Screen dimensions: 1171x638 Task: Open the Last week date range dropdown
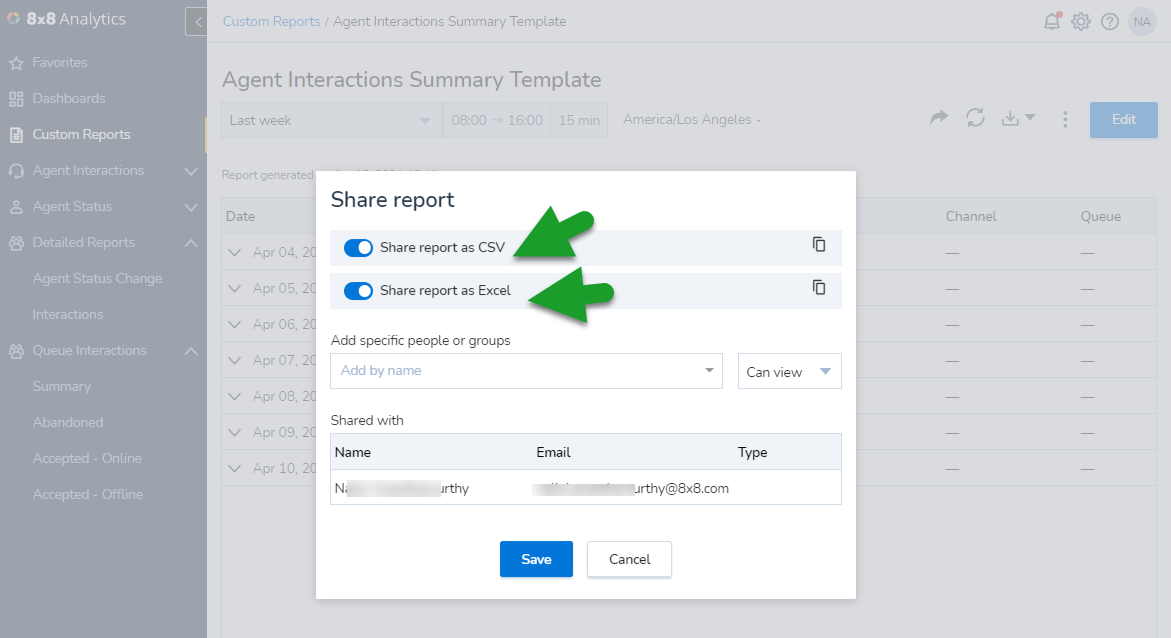point(332,120)
